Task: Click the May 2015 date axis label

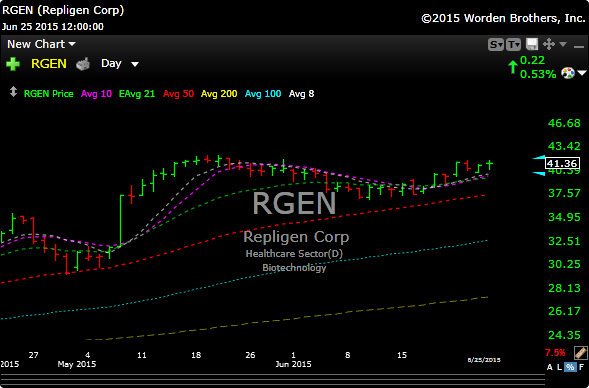Action: point(77,364)
